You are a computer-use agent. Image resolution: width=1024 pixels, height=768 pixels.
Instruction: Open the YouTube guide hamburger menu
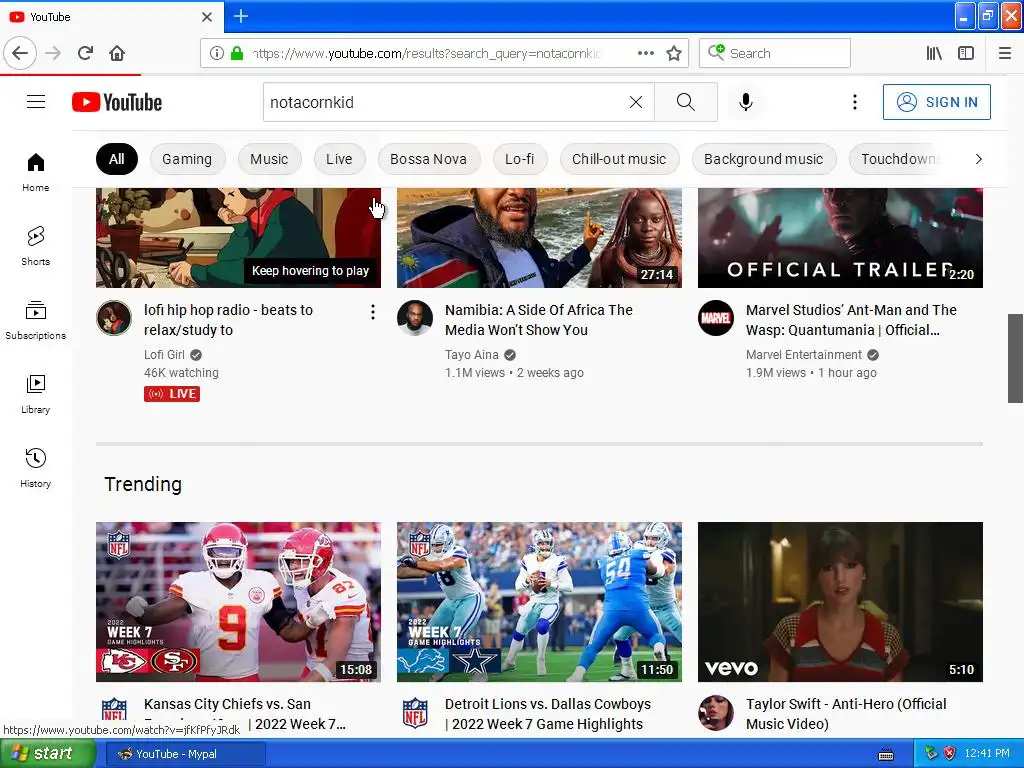(36, 102)
